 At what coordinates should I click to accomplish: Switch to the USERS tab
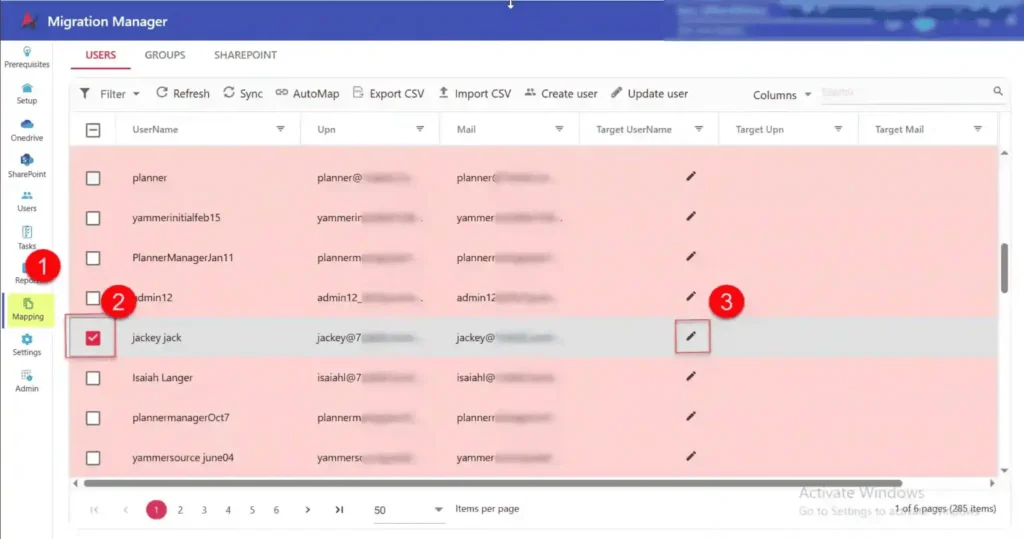tap(101, 55)
